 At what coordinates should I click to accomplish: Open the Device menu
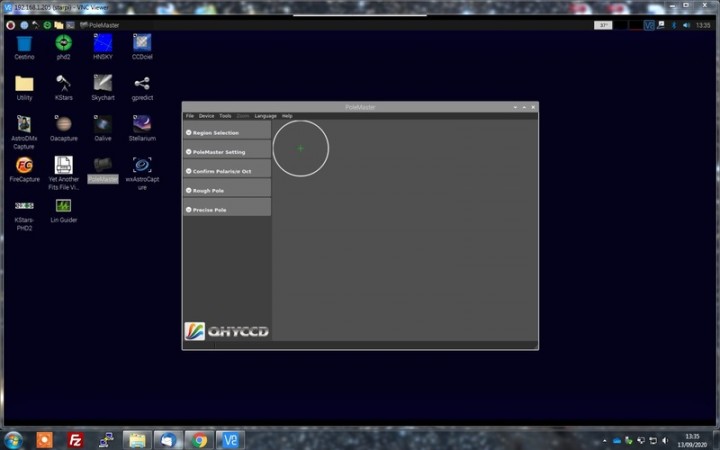[x=206, y=116]
